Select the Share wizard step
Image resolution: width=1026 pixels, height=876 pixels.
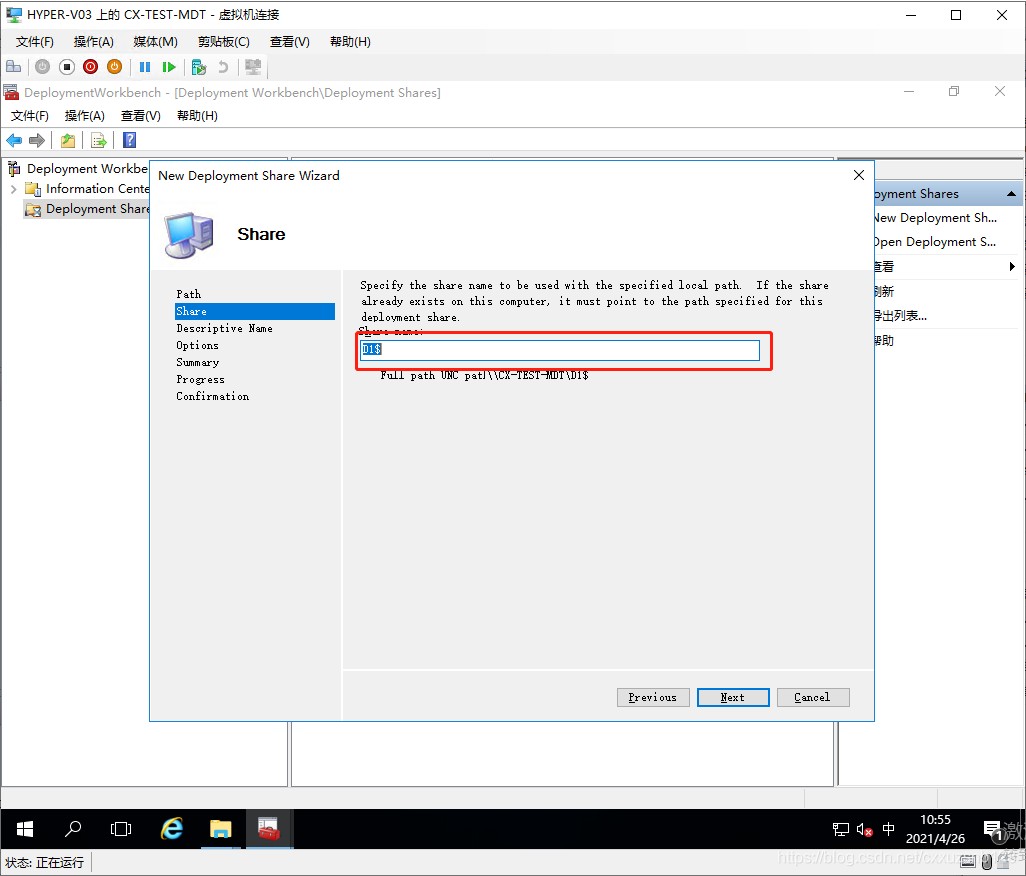pyautogui.click(x=255, y=311)
